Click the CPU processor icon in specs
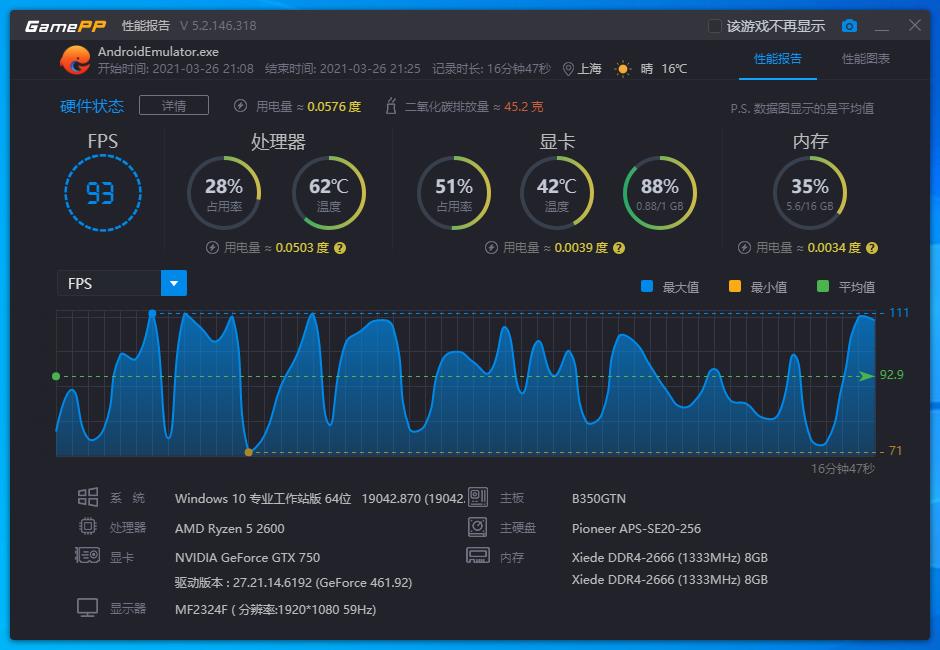The height and width of the screenshot is (650, 940). tap(89, 528)
